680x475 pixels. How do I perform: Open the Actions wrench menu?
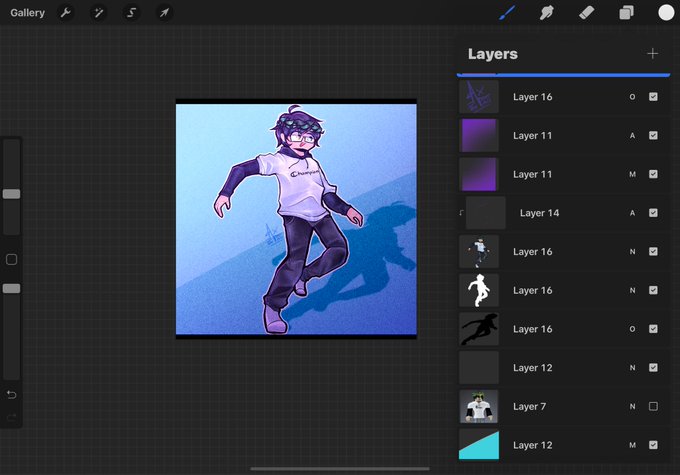click(x=66, y=13)
